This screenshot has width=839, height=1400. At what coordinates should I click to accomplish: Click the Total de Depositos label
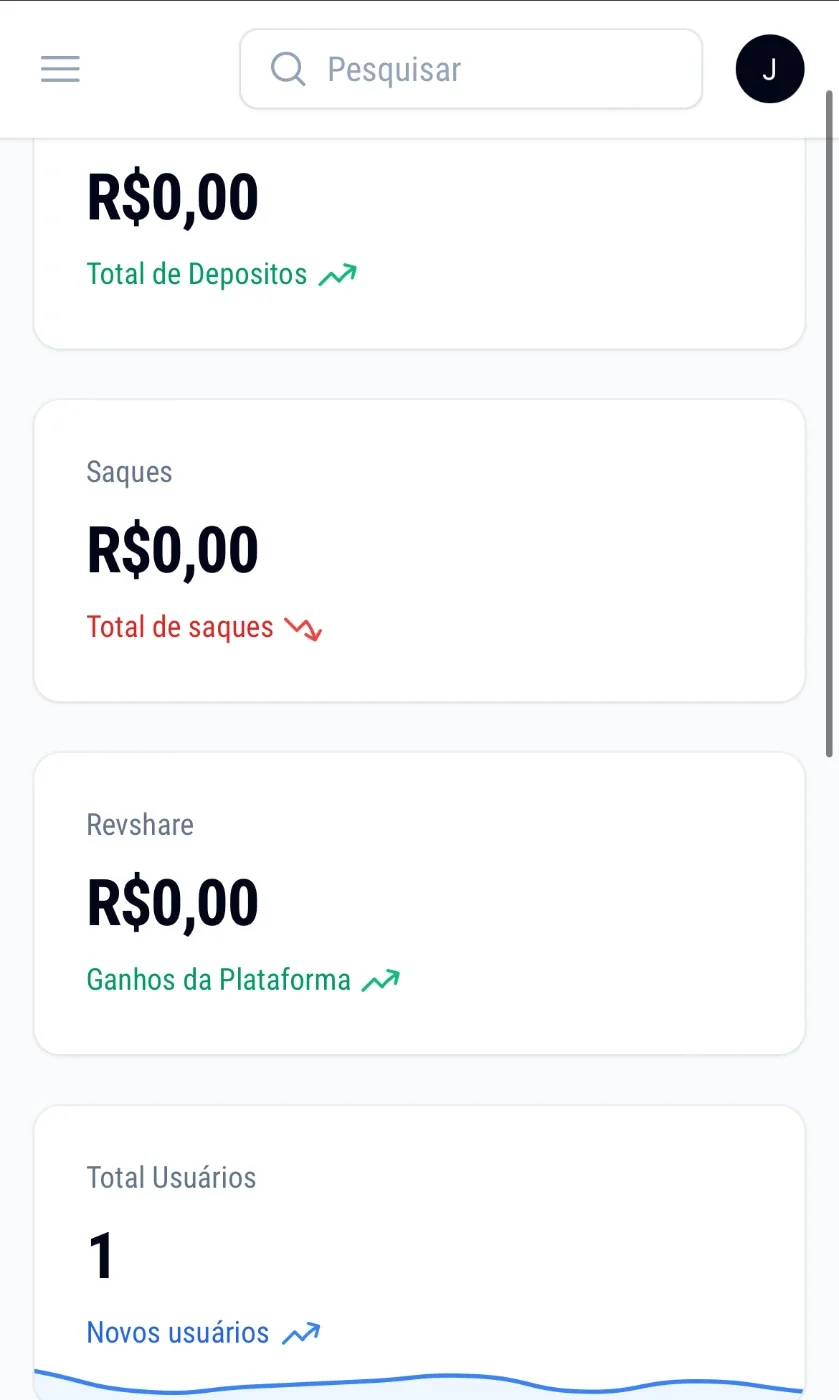(197, 274)
